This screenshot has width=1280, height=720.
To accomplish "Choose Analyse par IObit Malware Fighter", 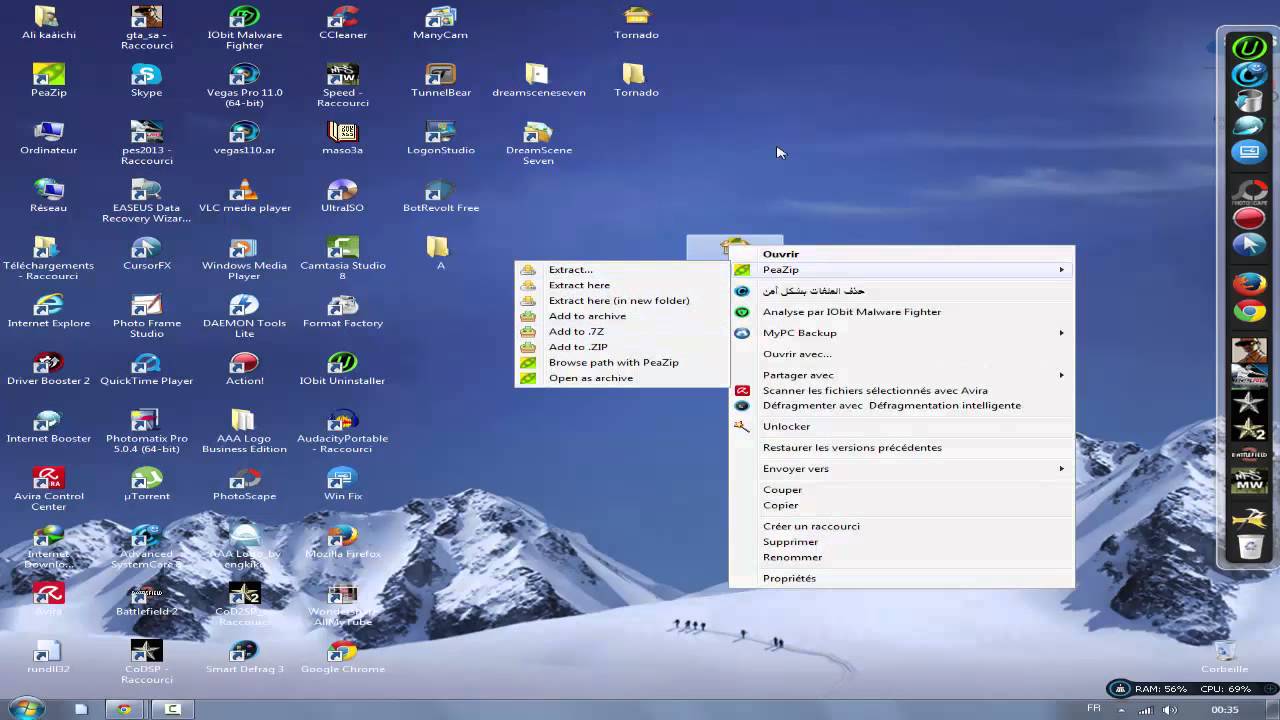I will pos(902,312).
